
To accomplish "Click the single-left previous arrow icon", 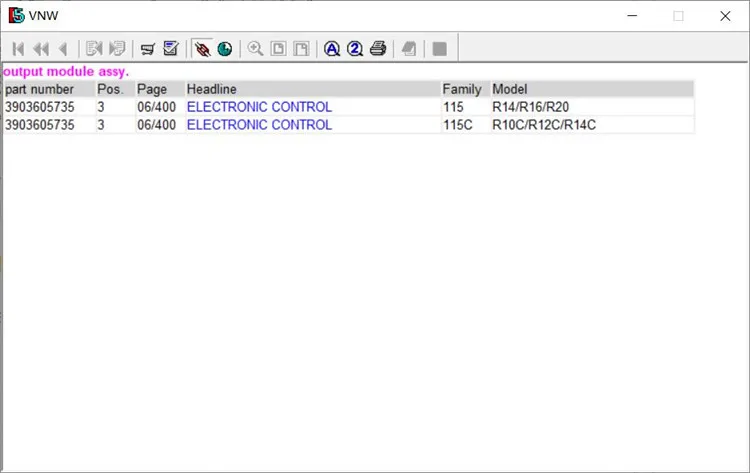I will click(x=63, y=49).
